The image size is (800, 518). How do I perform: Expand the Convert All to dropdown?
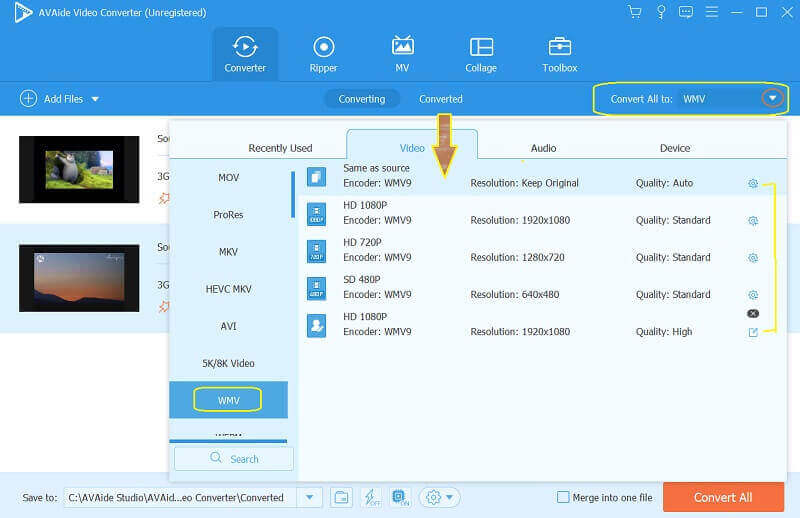tap(772, 98)
